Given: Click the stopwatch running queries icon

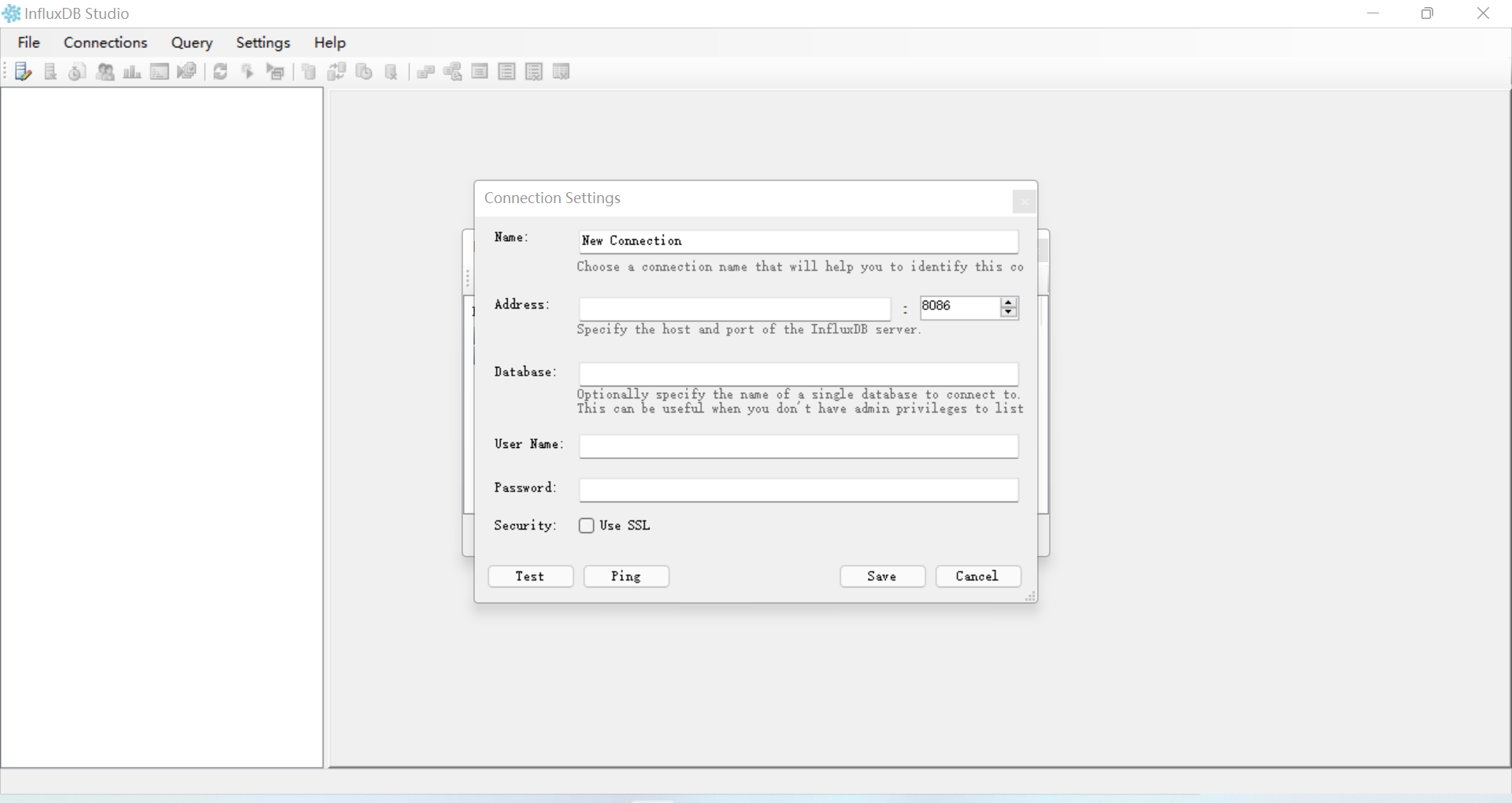Looking at the screenshot, I should click(77, 72).
